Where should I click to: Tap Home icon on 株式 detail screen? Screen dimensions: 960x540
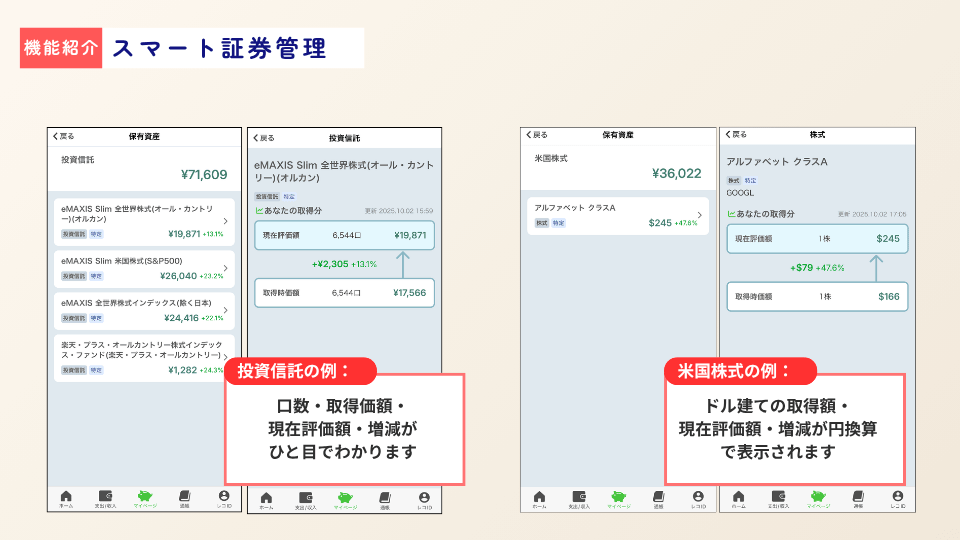point(738,497)
